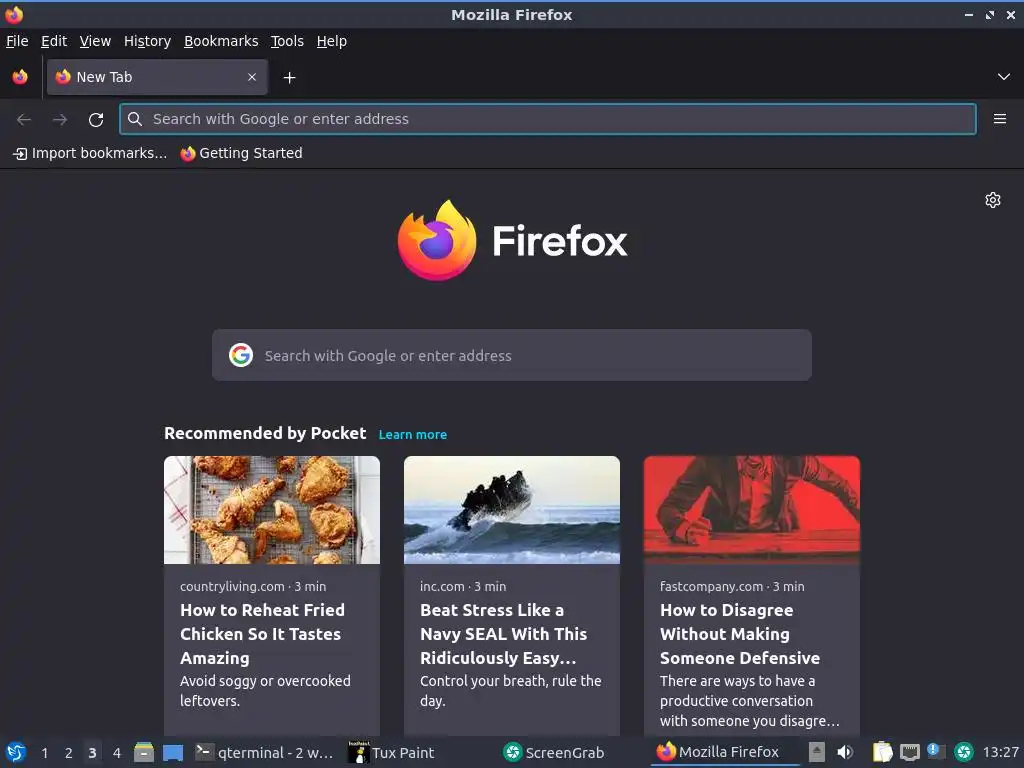Click the Firefox logo on the new tab page
This screenshot has height=768, width=1024.
click(512, 240)
